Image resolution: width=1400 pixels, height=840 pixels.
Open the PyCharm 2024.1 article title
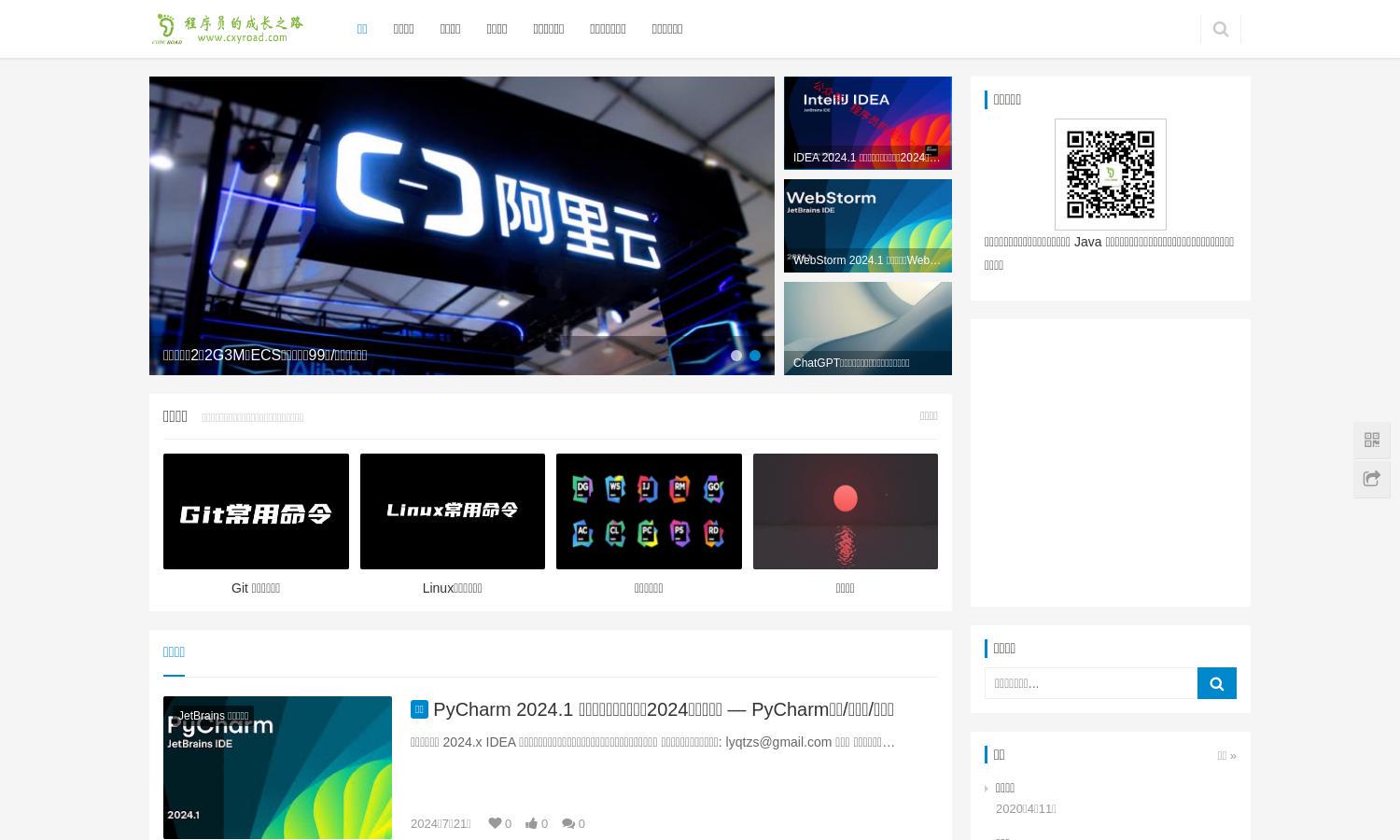click(x=664, y=709)
